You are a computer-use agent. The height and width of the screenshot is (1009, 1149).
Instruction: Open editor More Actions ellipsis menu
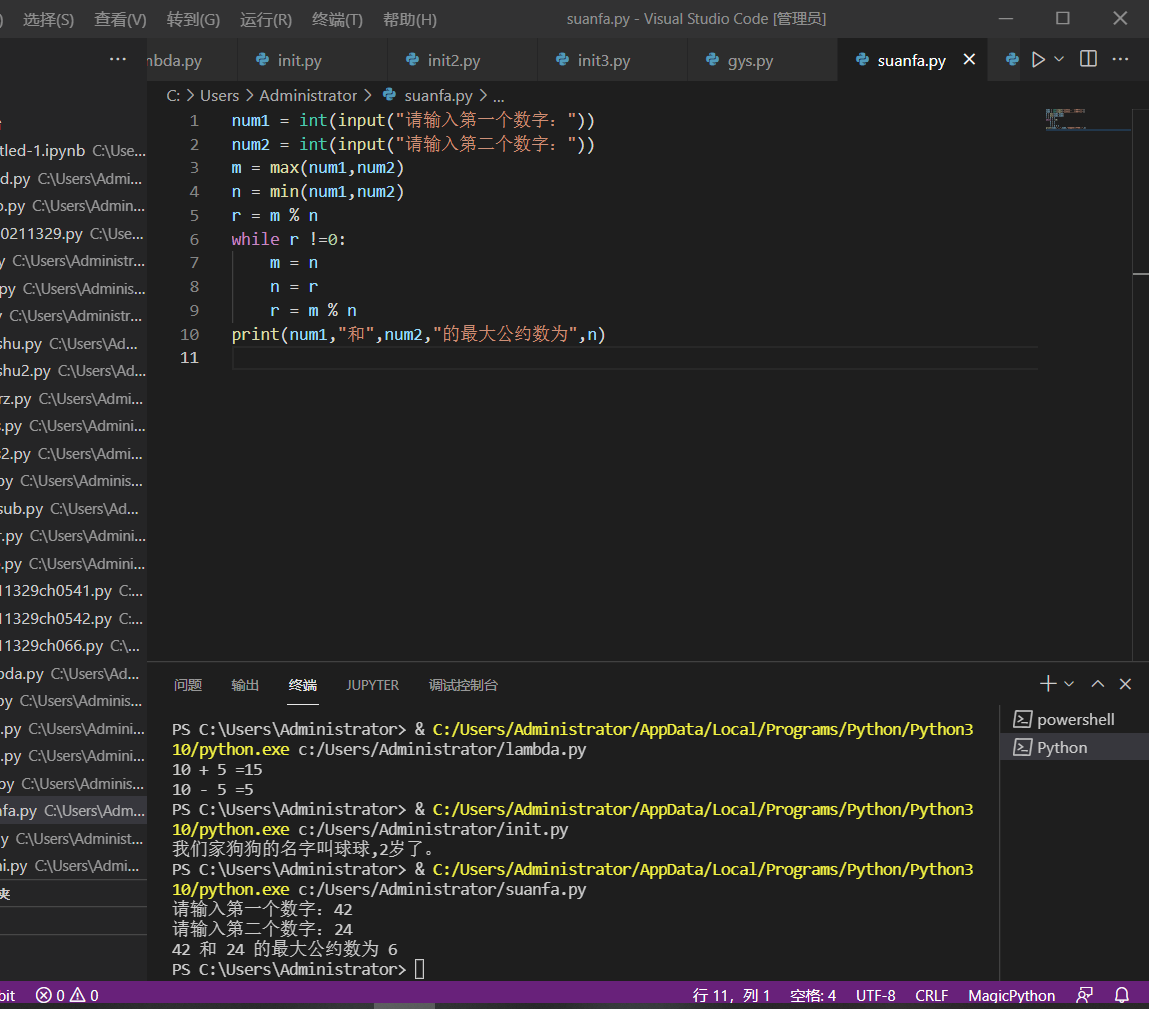click(1121, 60)
